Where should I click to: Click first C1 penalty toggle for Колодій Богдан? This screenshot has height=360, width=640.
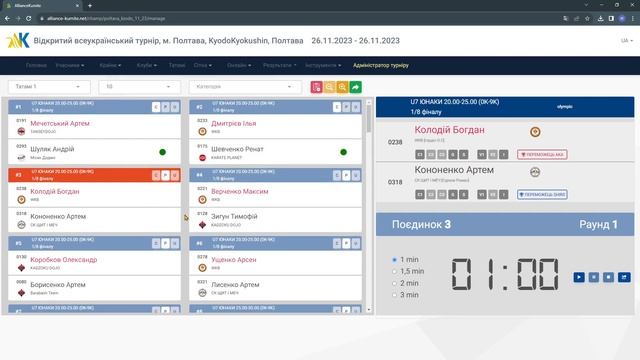pyautogui.click(x=420, y=154)
